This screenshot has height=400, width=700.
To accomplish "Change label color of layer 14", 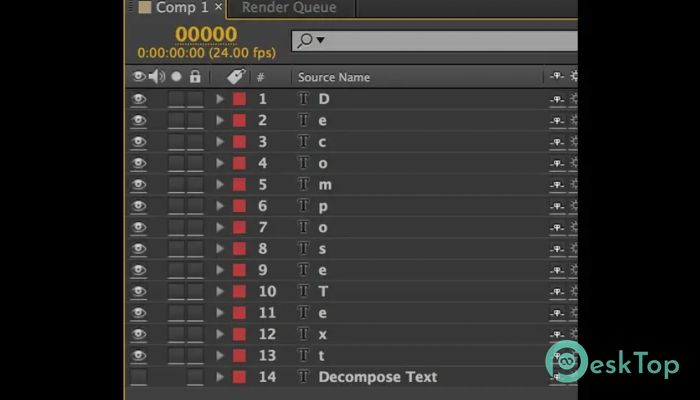I will tap(239, 377).
